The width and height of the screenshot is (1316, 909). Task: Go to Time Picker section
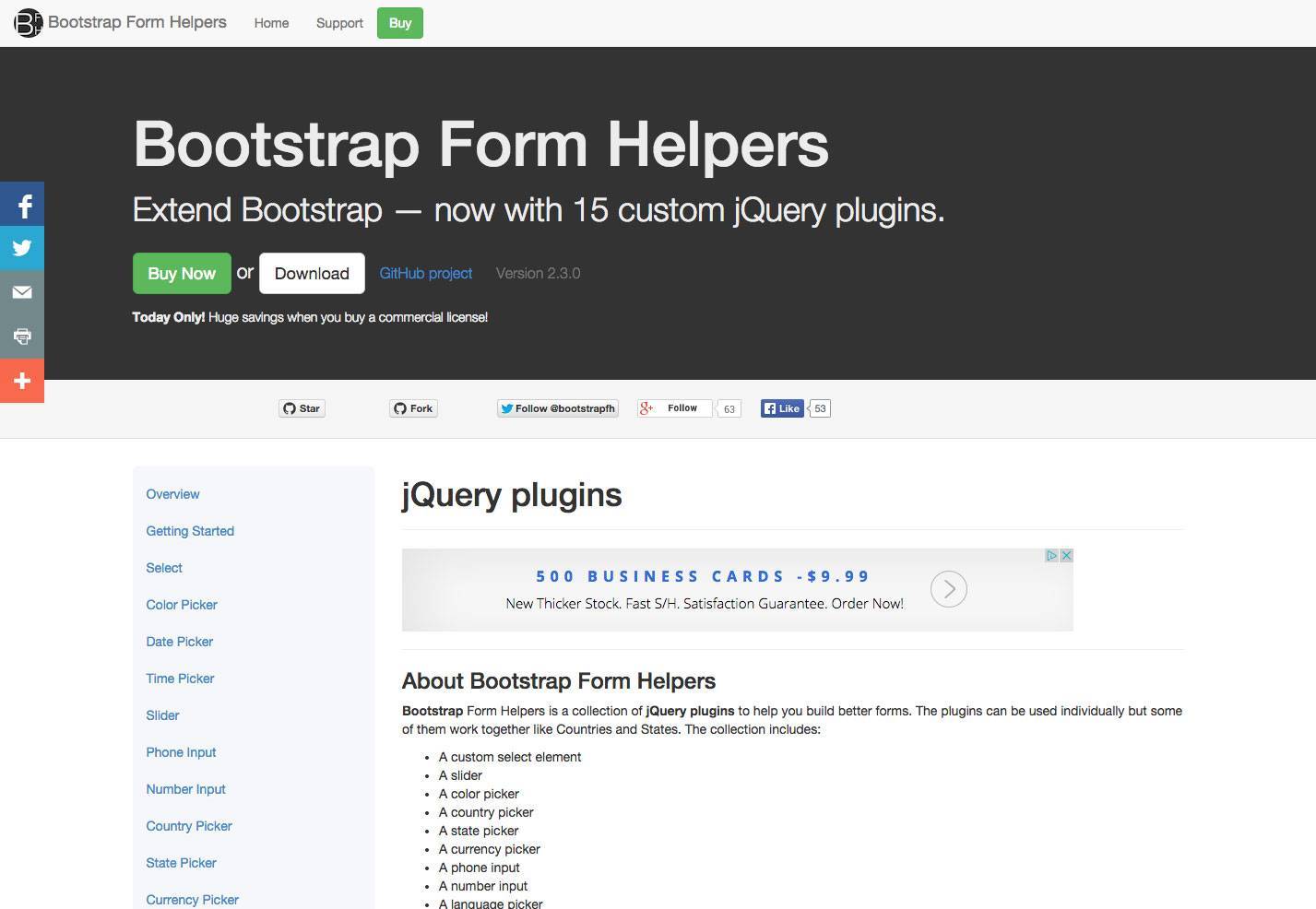(180, 679)
